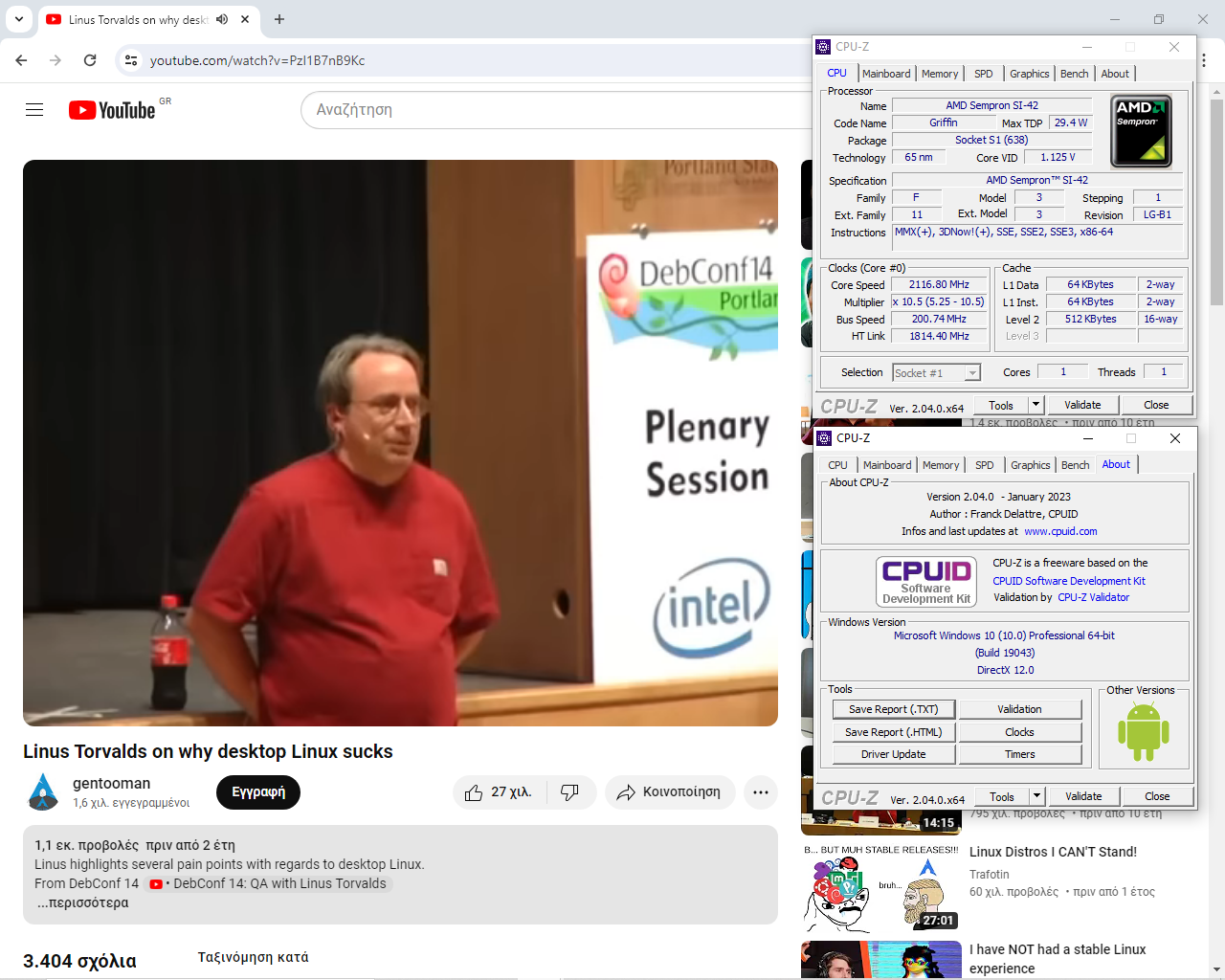Dislike the video with thumbs down
The image size is (1225, 980).
pyautogui.click(x=570, y=792)
